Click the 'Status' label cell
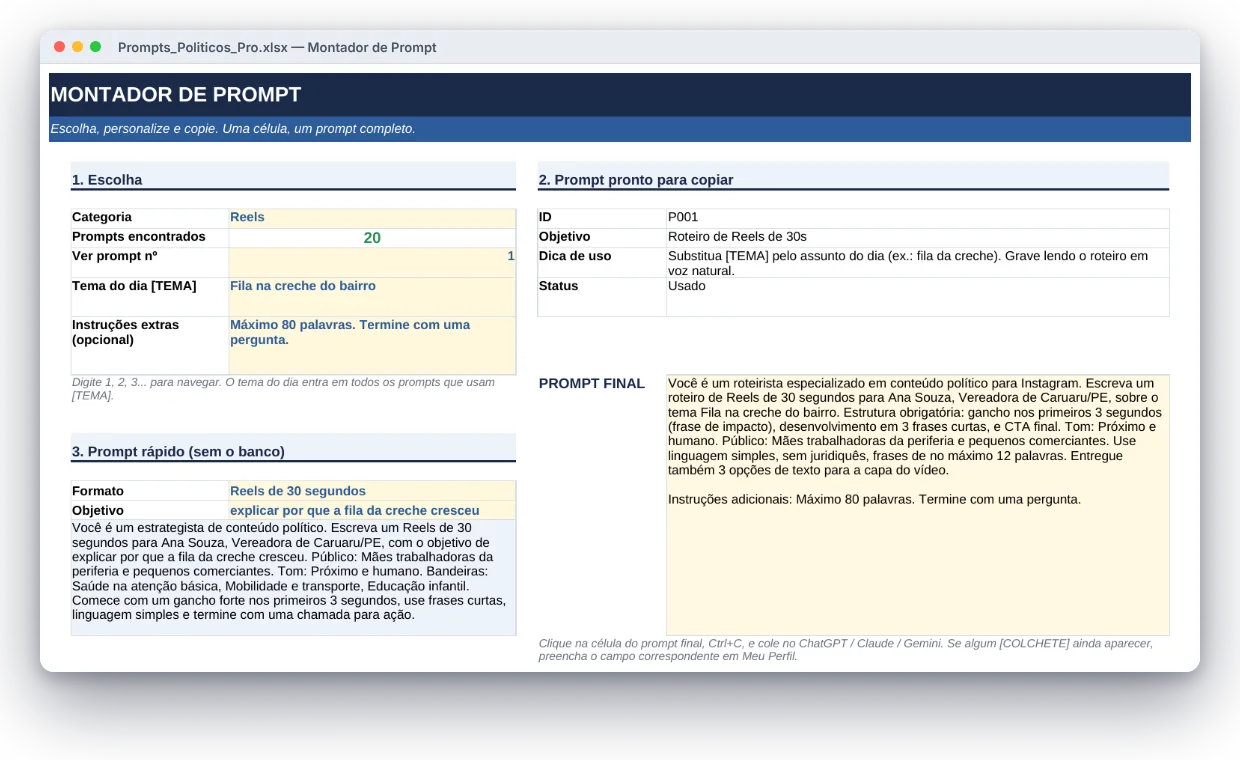The height and width of the screenshot is (760, 1240). 602,297
